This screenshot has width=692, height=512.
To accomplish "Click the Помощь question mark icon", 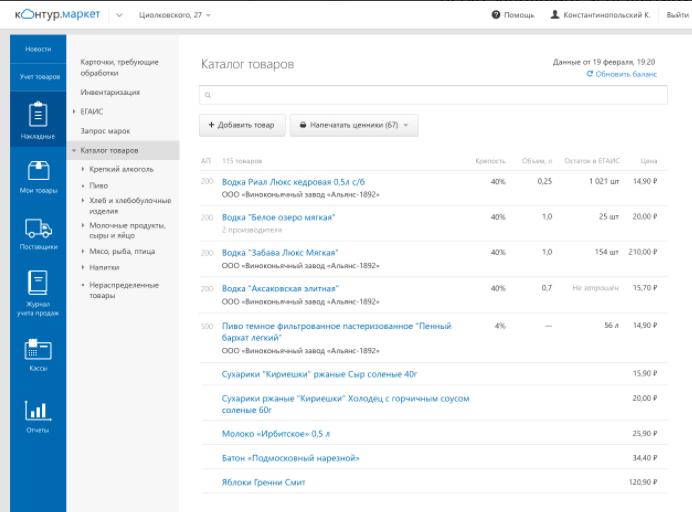I will pyautogui.click(x=497, y=15).
